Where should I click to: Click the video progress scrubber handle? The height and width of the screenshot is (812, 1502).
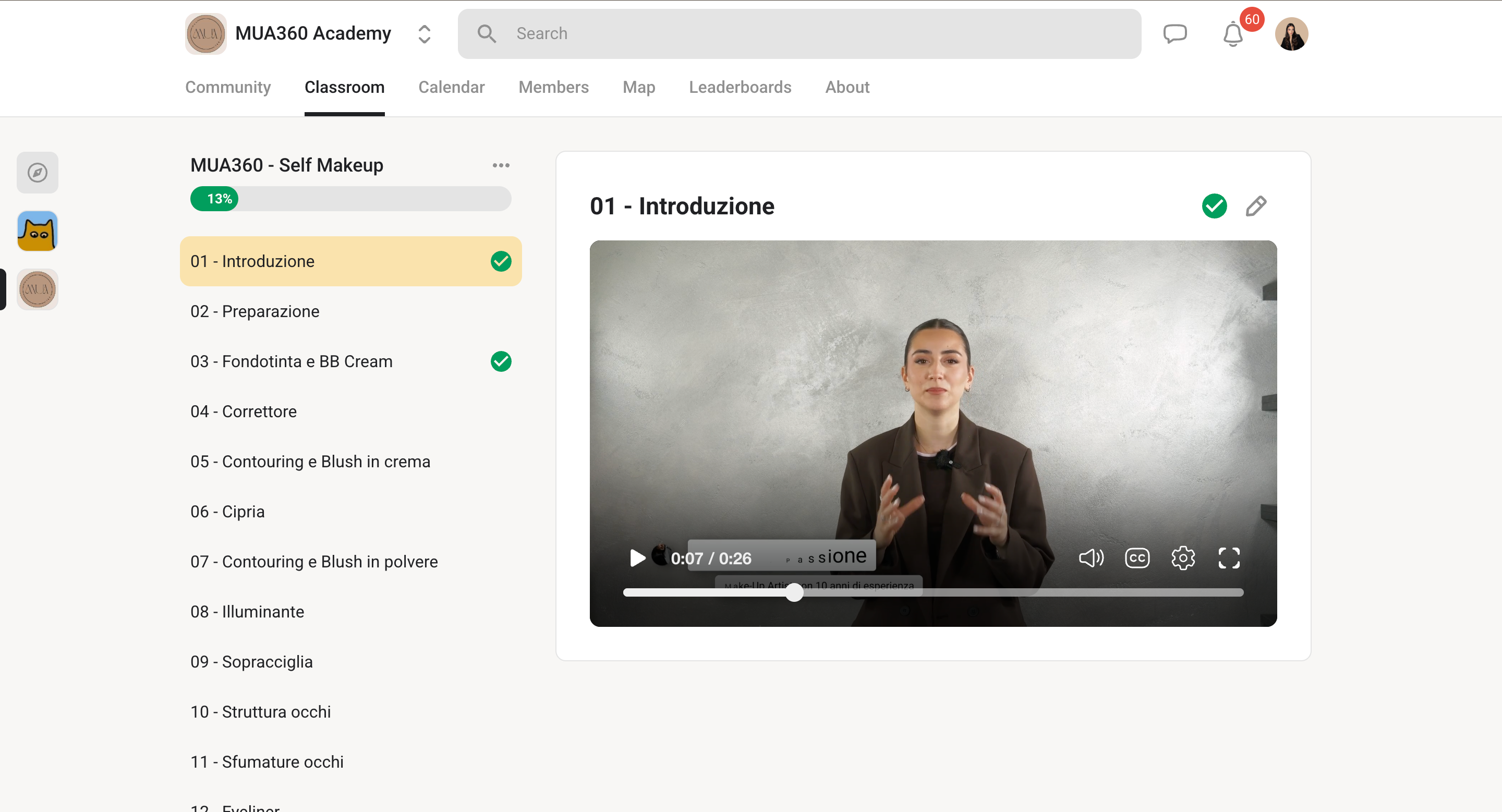[x=794, y=592]
